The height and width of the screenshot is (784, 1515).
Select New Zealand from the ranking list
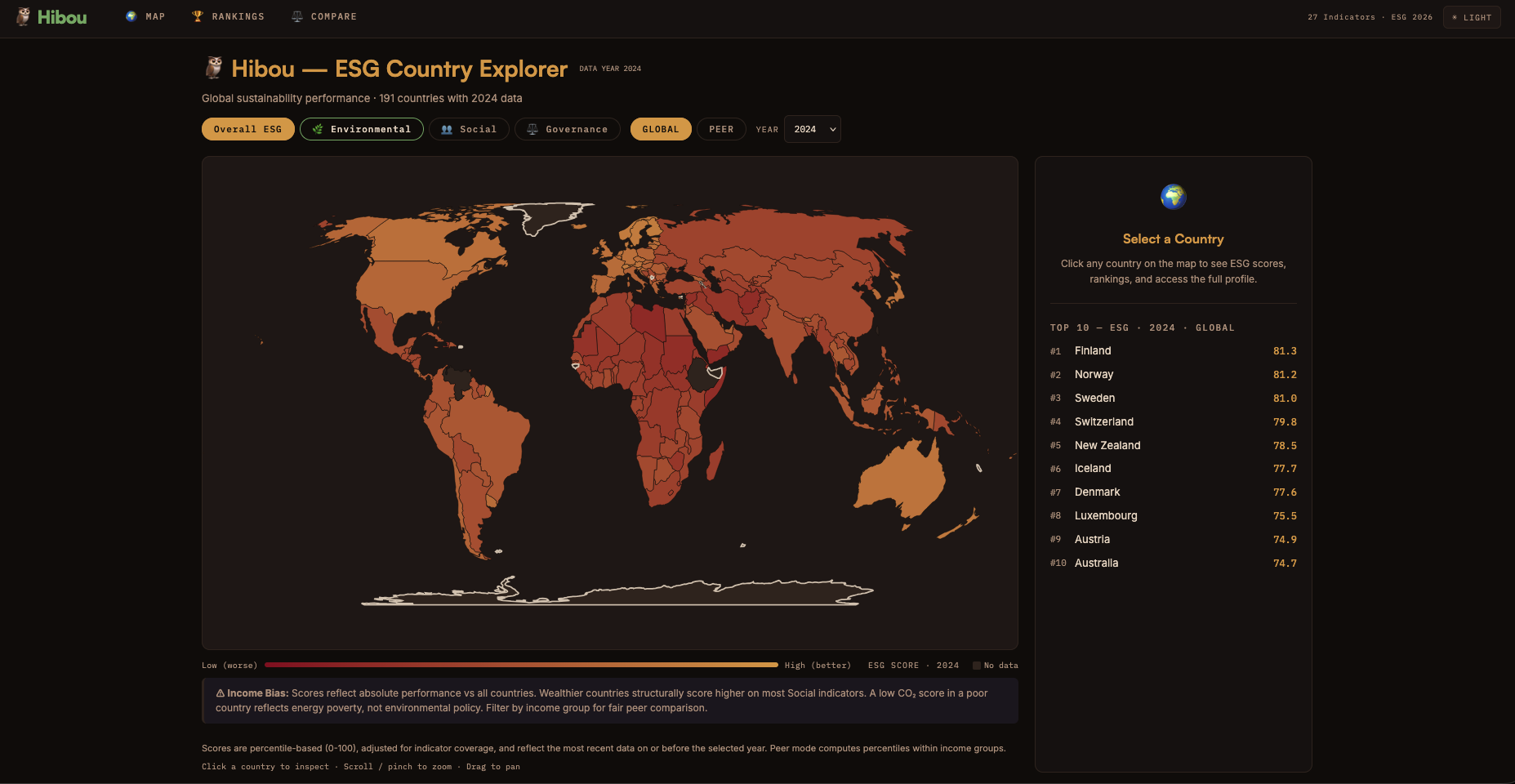click(x=1107, y=445)
